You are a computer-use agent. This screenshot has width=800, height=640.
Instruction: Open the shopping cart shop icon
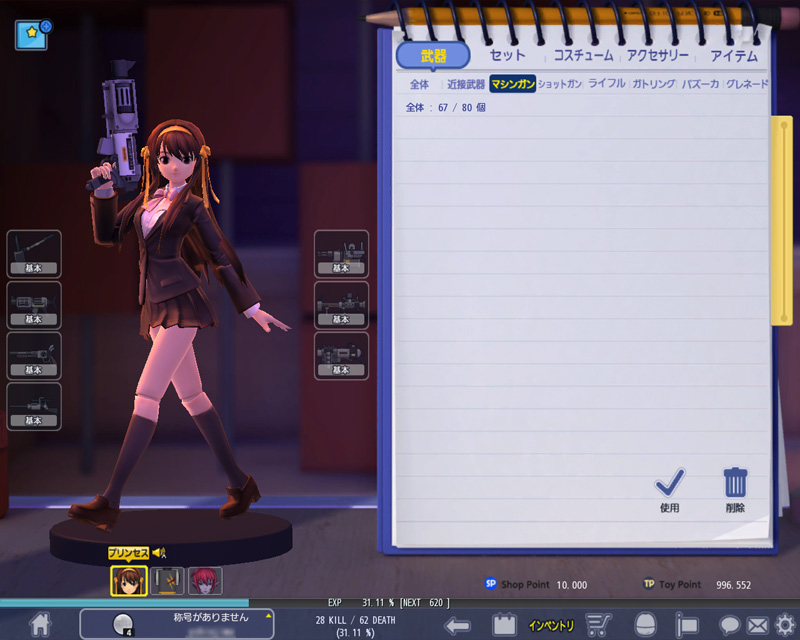pyautogui.click(x=598, y=625)
